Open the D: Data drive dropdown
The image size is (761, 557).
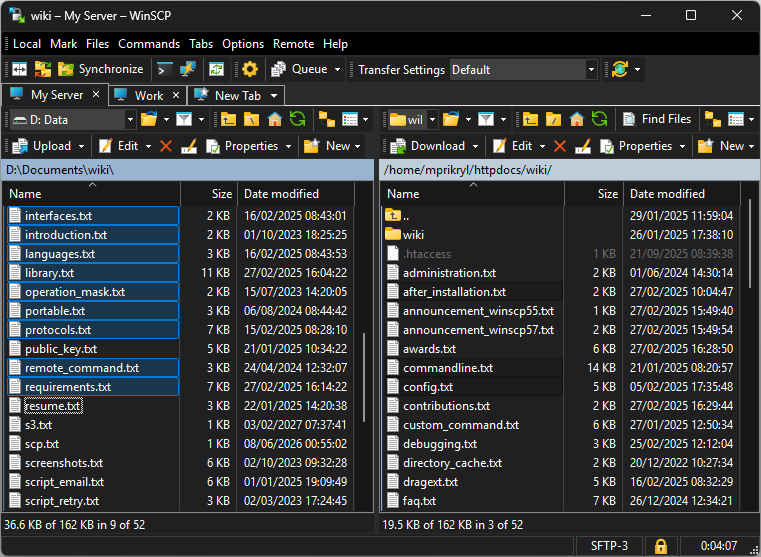(130, 119)
